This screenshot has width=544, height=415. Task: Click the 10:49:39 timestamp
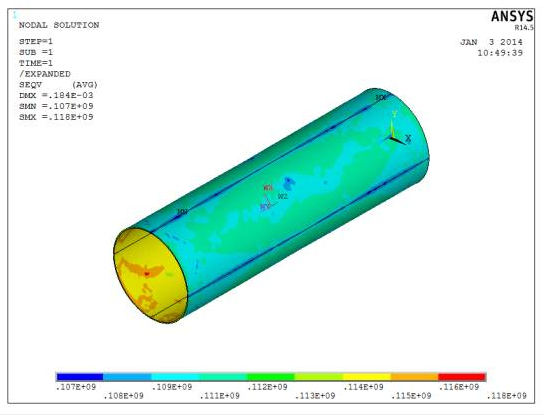pyautogui.click(x=500, y=53)
